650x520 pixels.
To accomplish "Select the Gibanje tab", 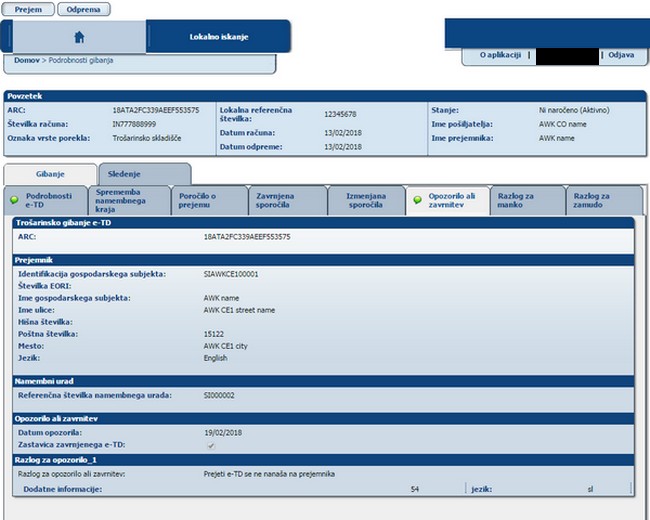I will [50, 173].
